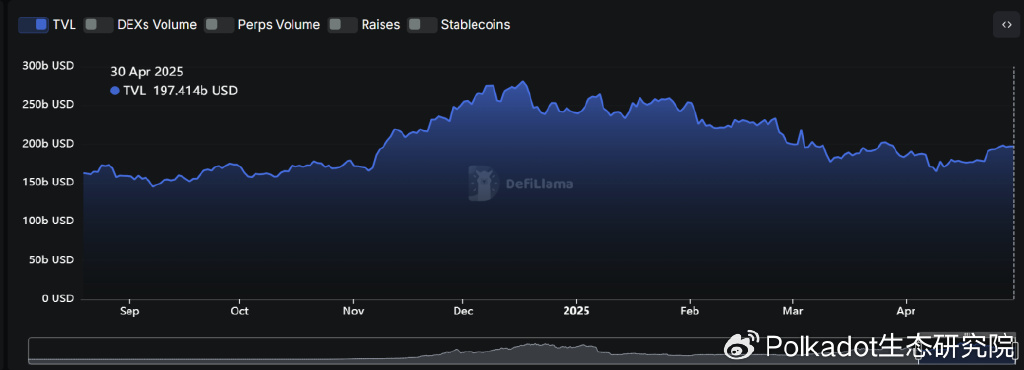
Task: Enable the Stablecoins toggle
Action: pyautogui.click(x=422, y=25)
